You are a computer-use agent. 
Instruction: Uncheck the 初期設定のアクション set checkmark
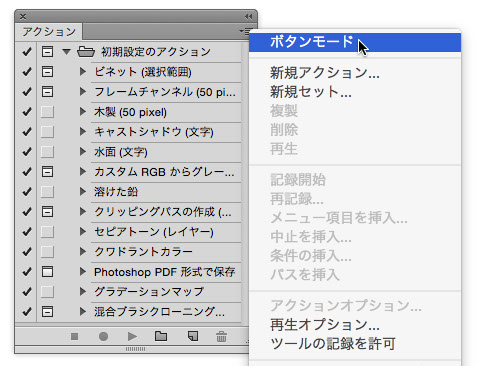[x=27, y=52]
